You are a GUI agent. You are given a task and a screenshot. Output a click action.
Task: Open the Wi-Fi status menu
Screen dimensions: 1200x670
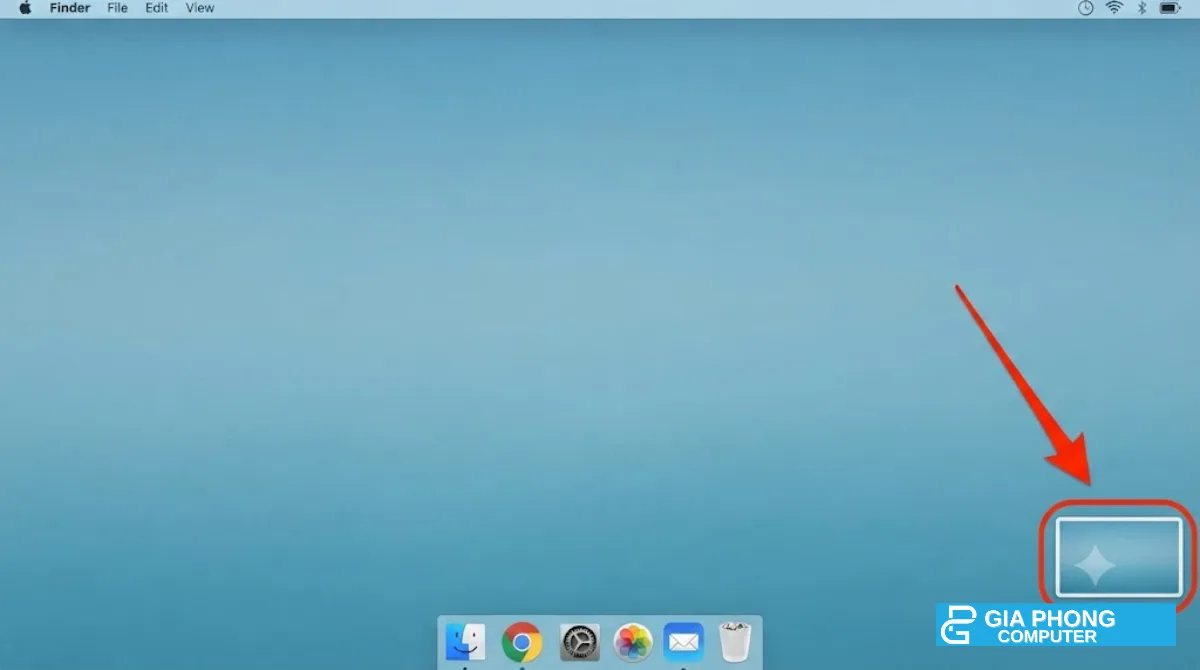(1114, 8)
